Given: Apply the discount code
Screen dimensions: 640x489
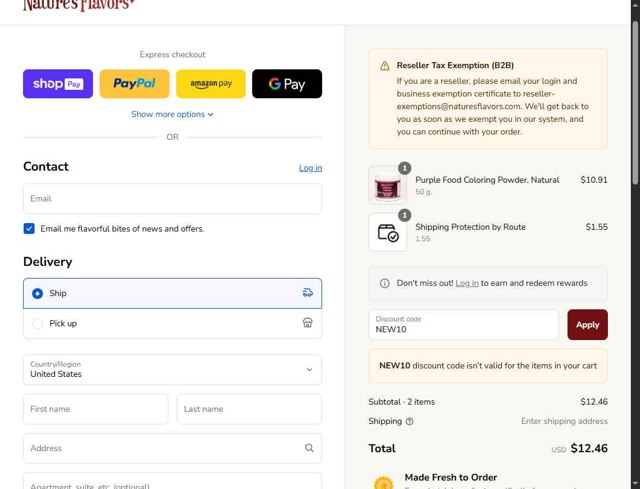Looking at the screenshot, I should tap(587, 325).
